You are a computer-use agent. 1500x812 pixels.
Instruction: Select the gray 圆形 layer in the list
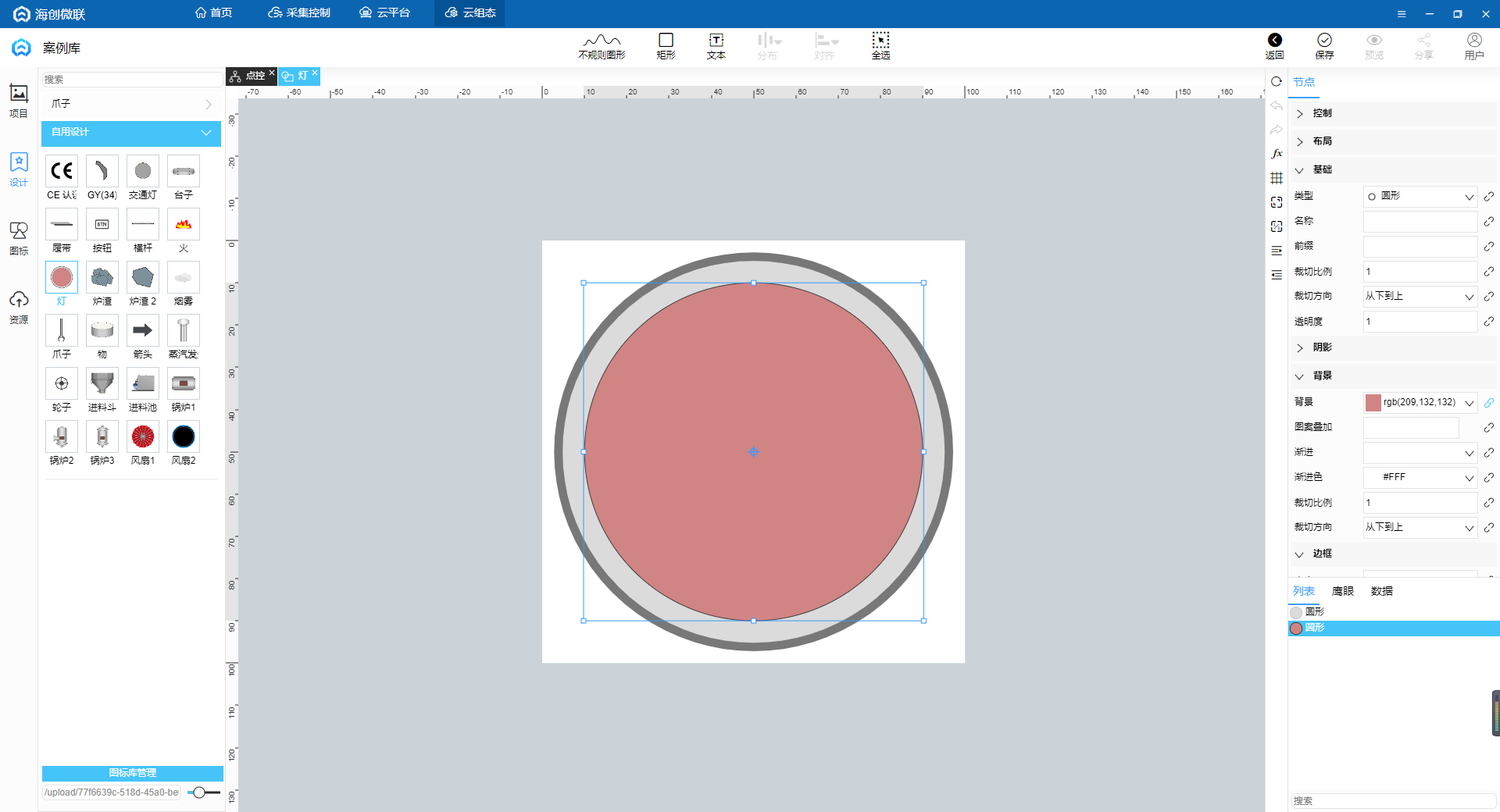(1394, 612)
